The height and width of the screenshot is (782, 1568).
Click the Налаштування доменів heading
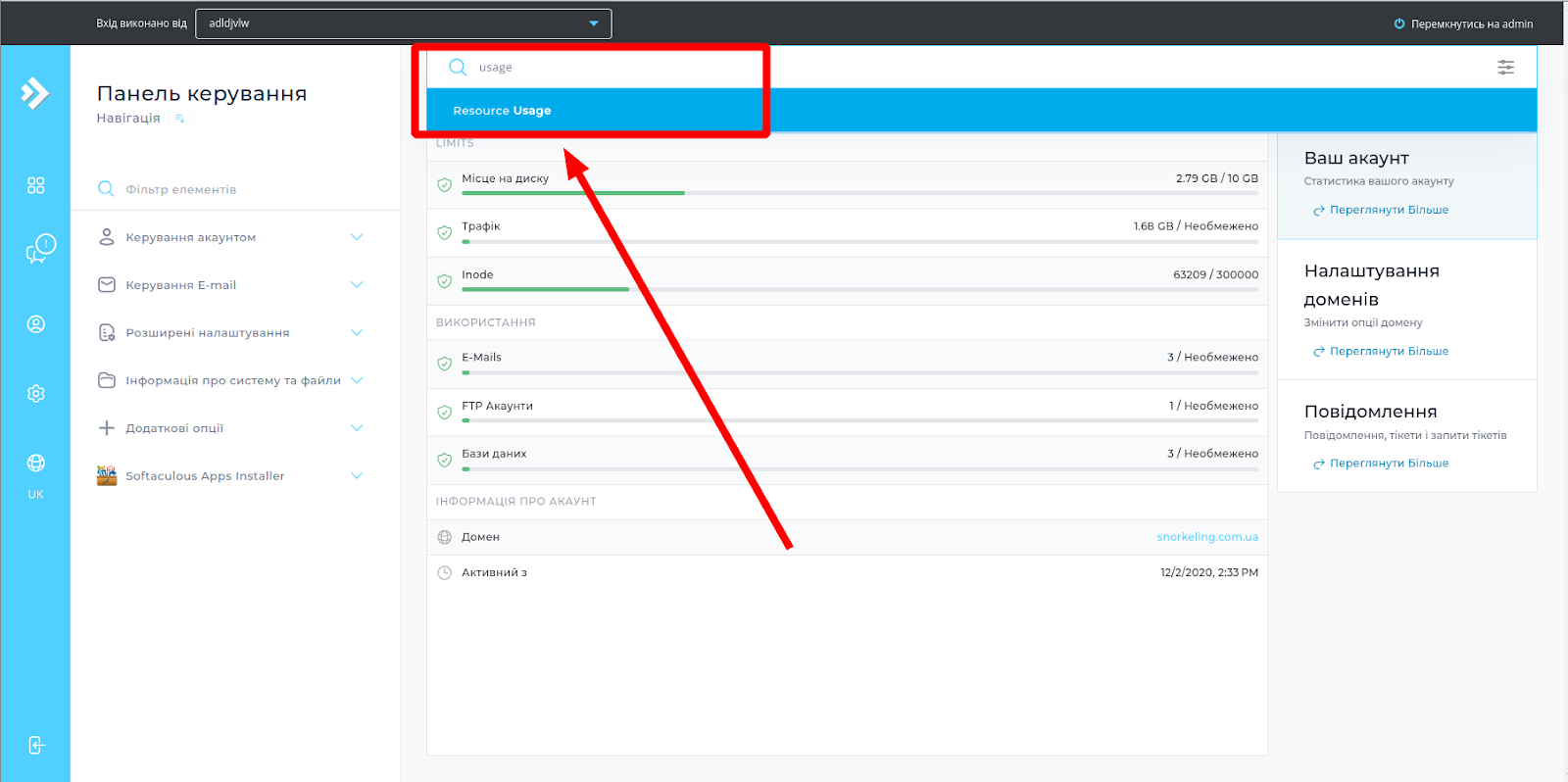(x=1372, y=285)
